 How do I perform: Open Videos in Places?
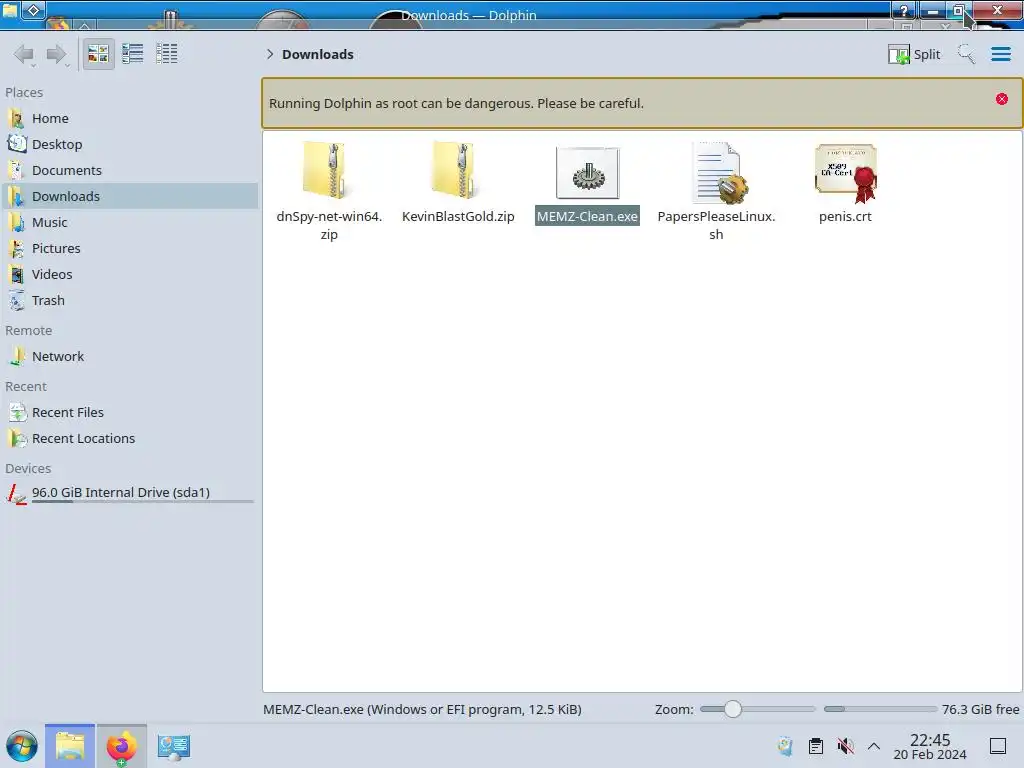click(129, 275)
